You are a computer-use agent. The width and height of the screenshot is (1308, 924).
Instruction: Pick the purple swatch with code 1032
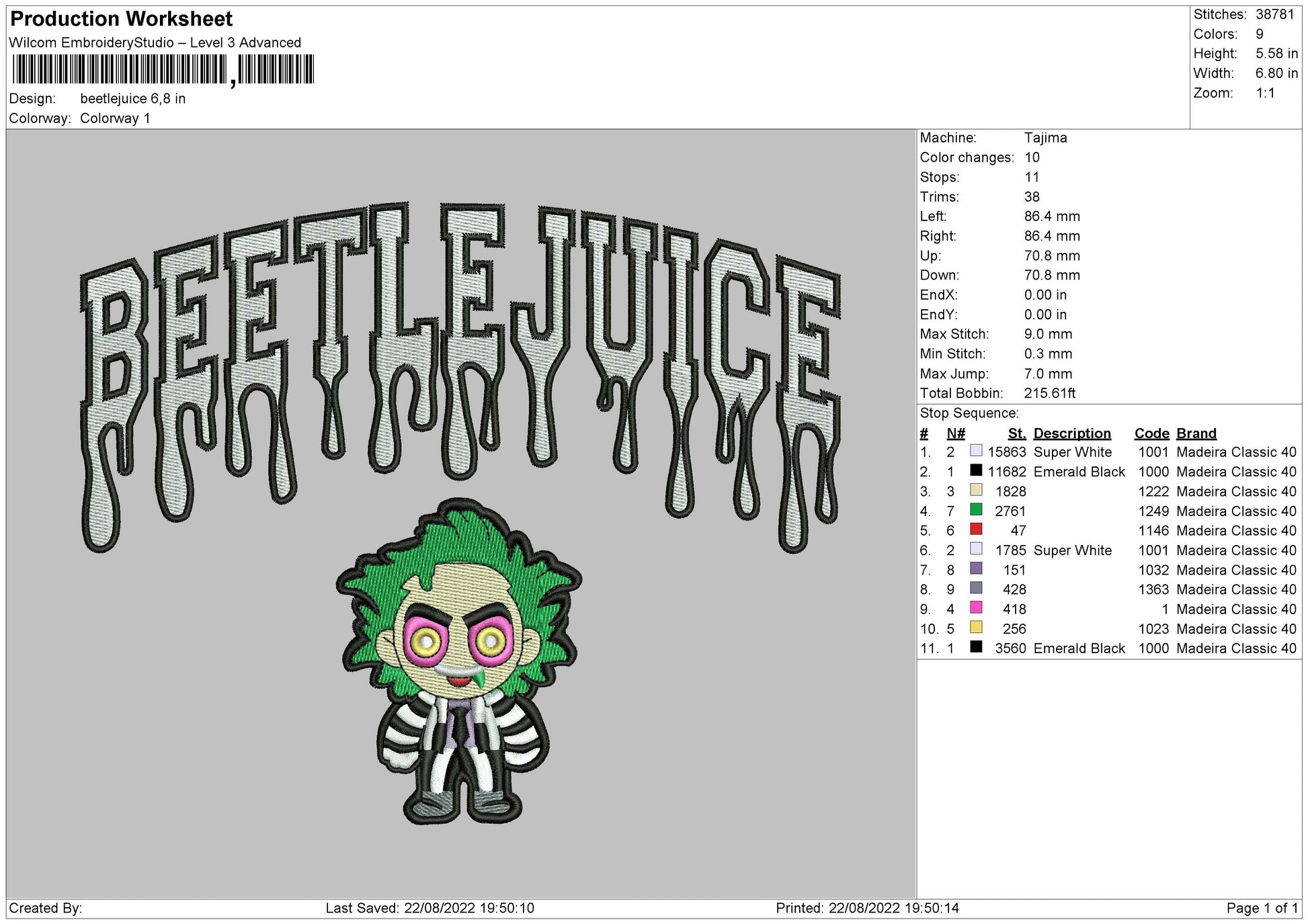pyautogui.click(x=976, y=569)
